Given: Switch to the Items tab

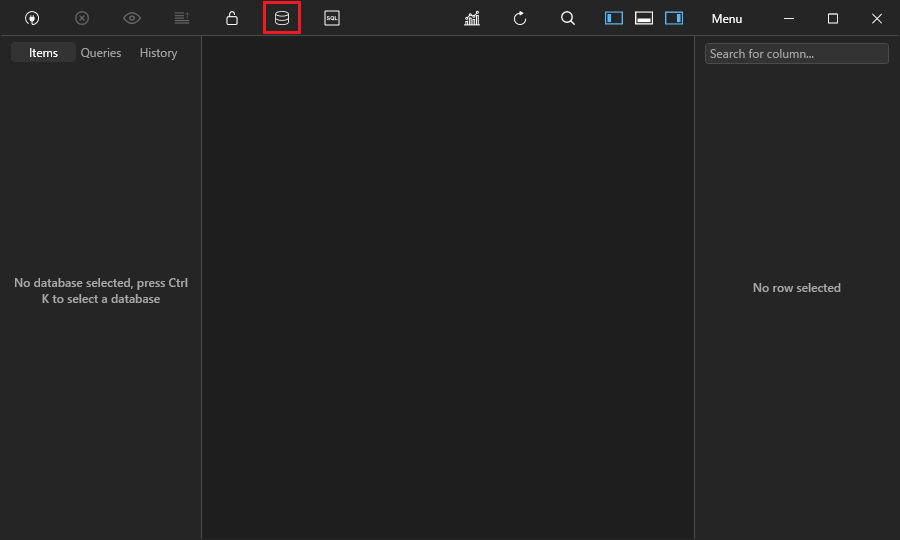Looking at the screenshot, I should pyautogui.click(x=44, y=53).
